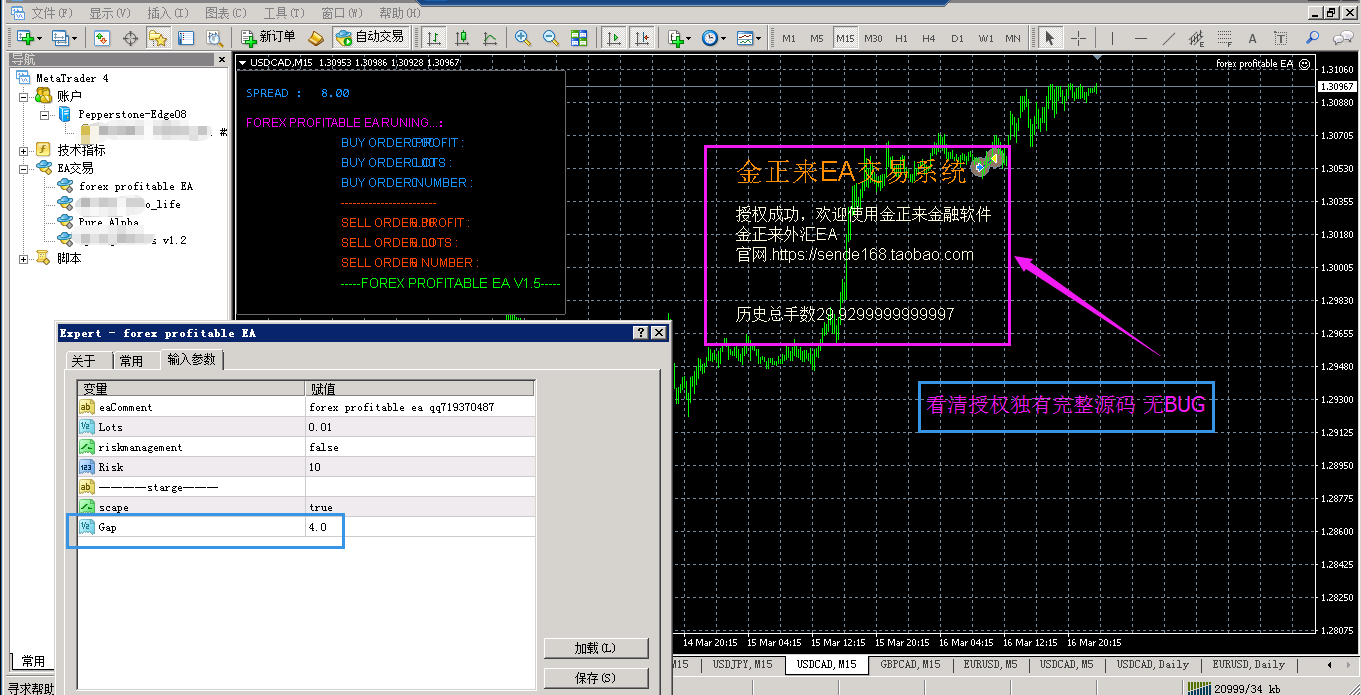
Task: Open the MetaEditor book icon
Action: (316, 38)
